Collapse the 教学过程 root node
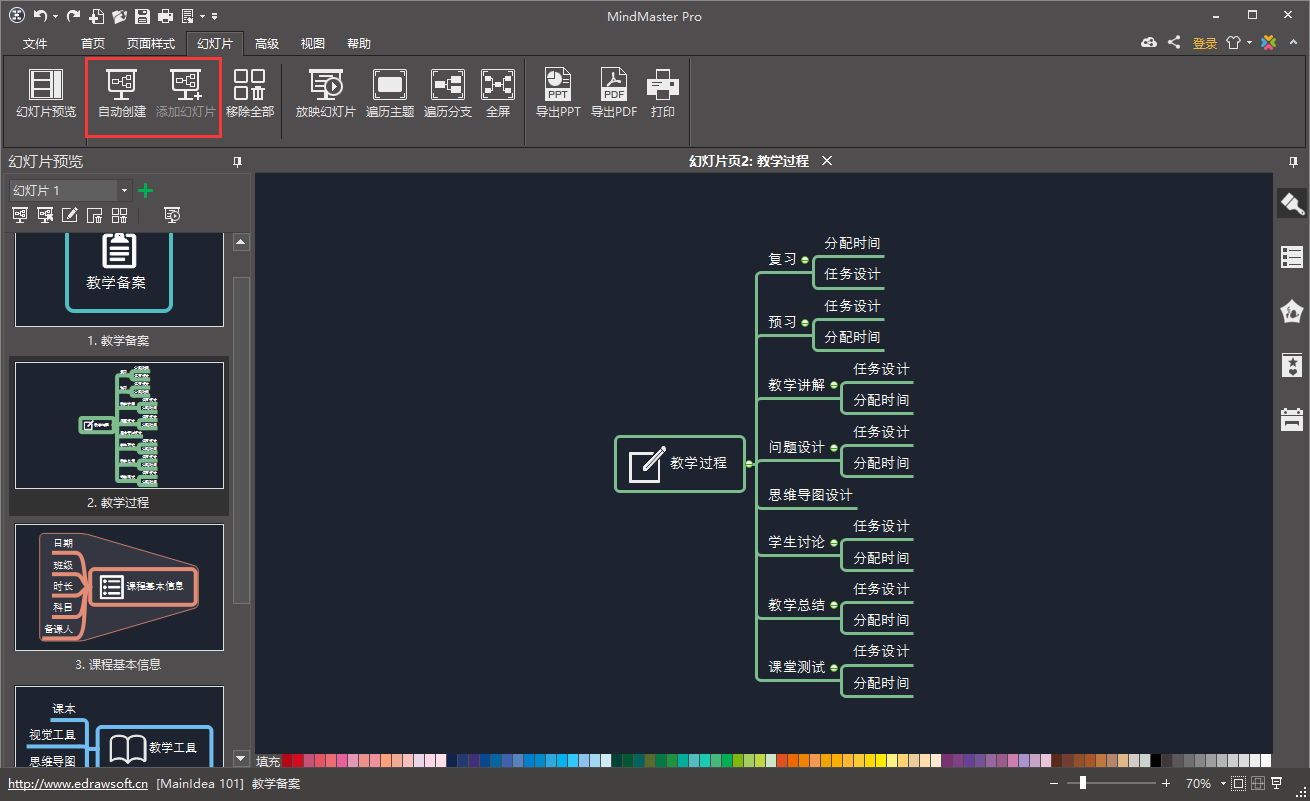 749,463
